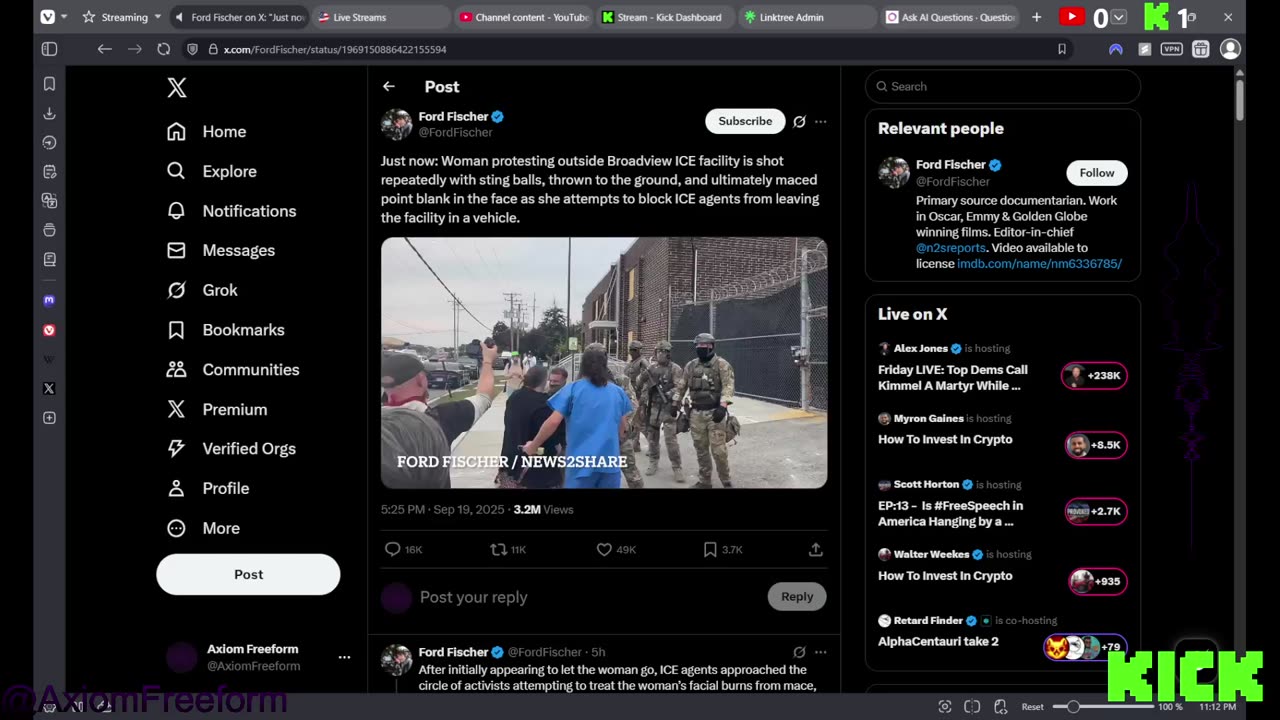The height and width of the screenshot is (720, 1280).
Task: Select the Ford Fischer on X tab
Action: (240, 17)
